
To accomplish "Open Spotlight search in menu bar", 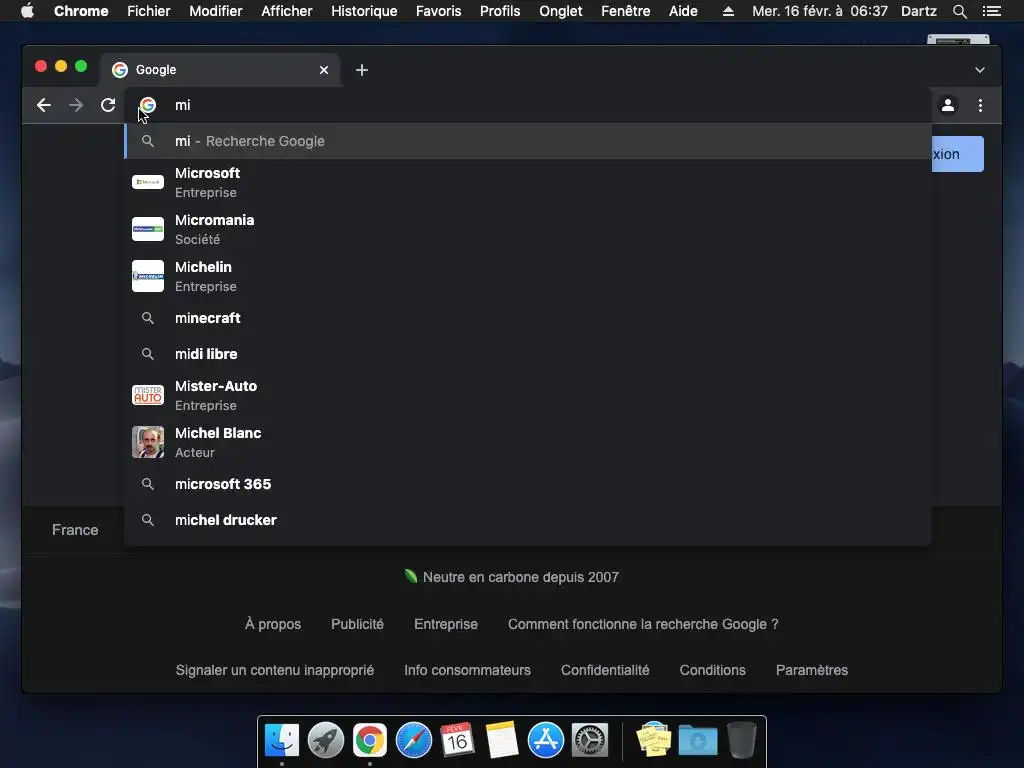I will click(x=959, y=11).
